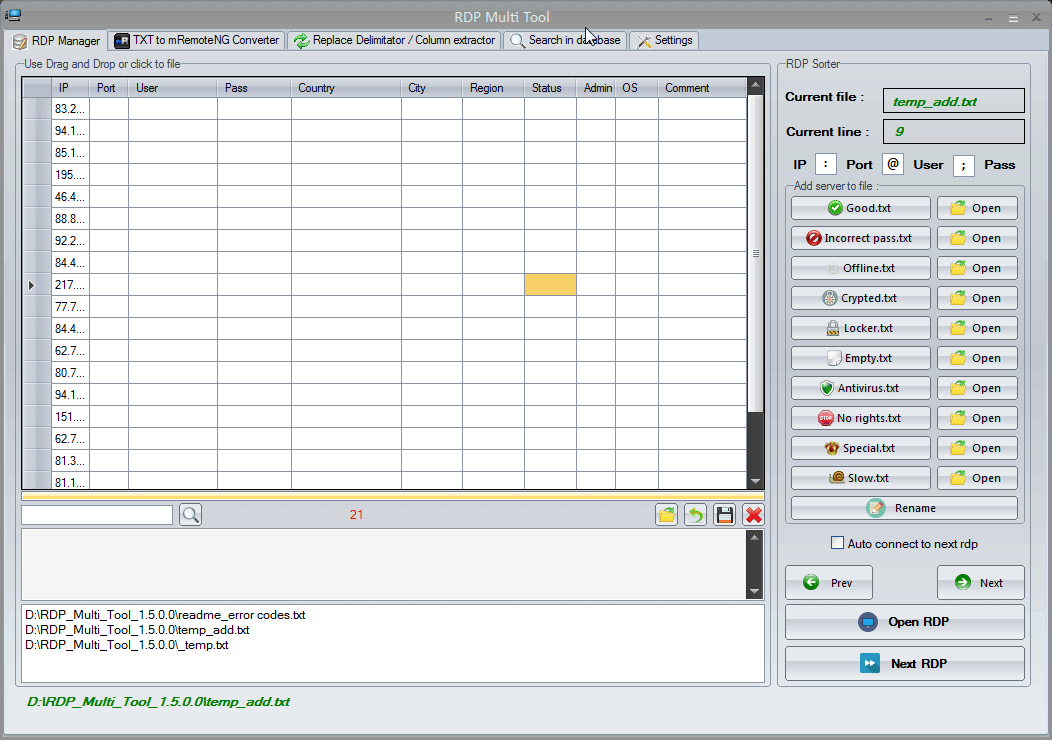Add server to Empty.txt
The width and height of the screenshot is (1052, 740).
tap(861, 358)
